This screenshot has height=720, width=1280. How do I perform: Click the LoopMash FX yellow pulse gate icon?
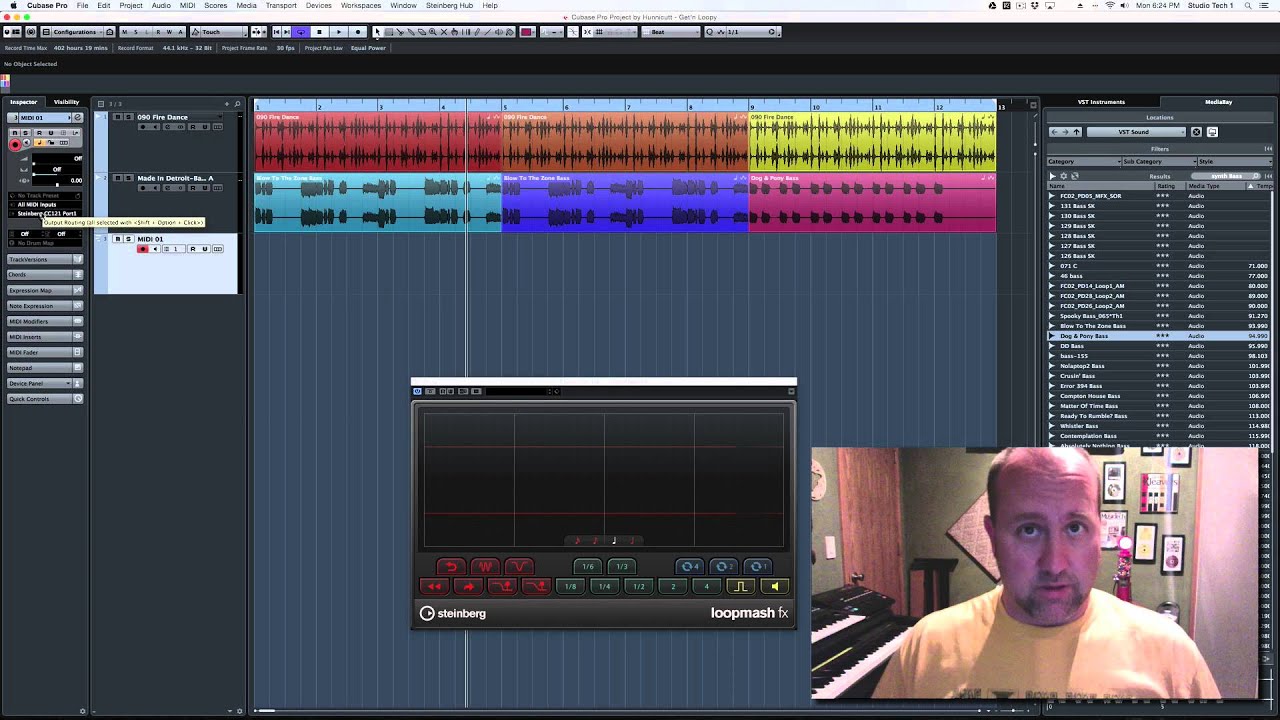[x=740, y=586]
